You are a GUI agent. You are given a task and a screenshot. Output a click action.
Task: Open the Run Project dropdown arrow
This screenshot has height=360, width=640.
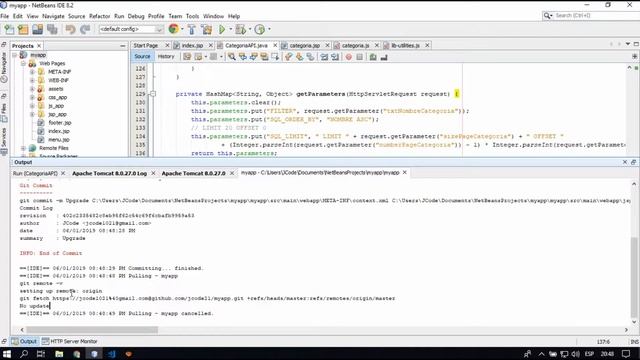coord(231,29)
